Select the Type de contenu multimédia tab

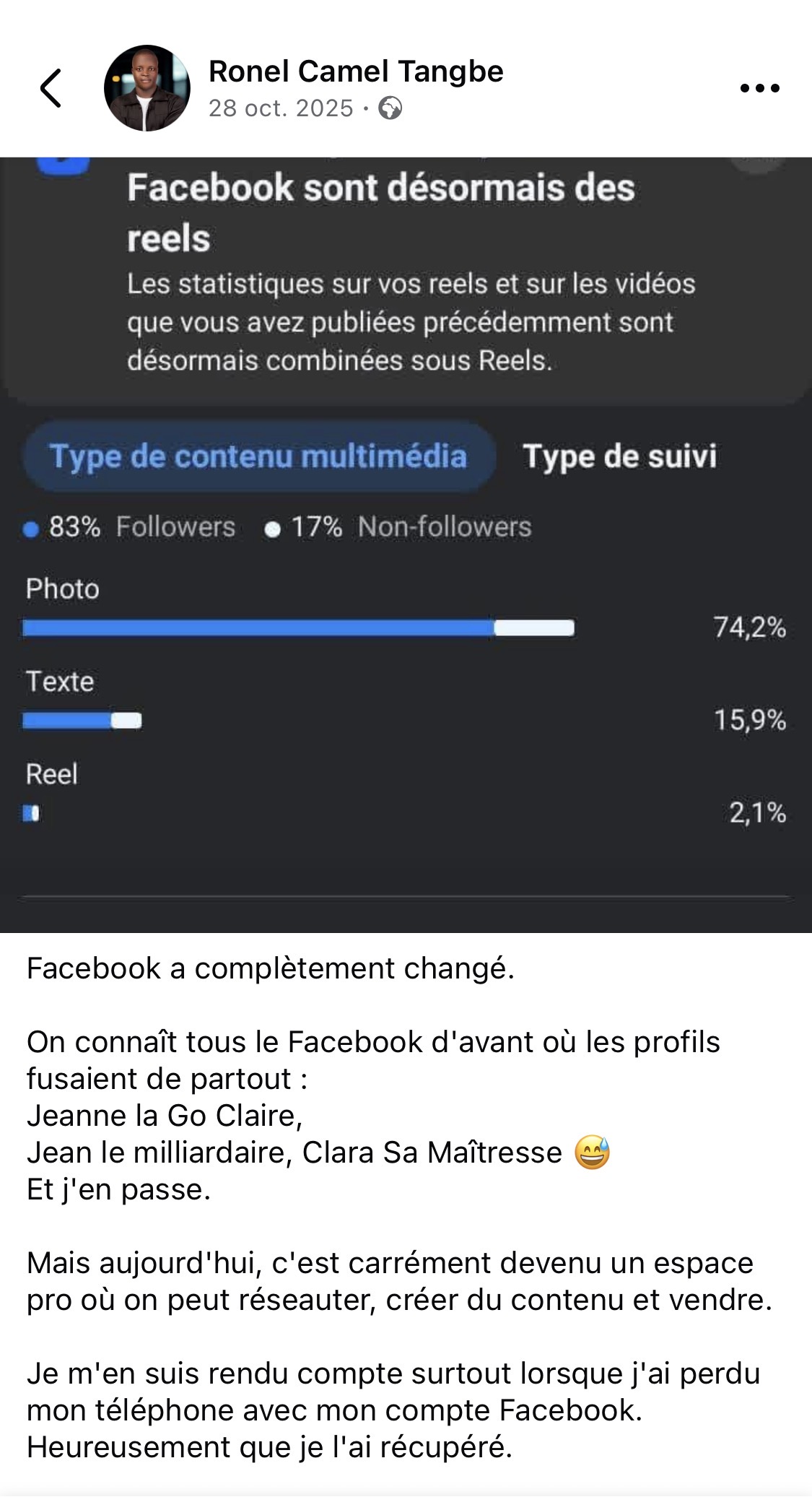click(259, 456)
